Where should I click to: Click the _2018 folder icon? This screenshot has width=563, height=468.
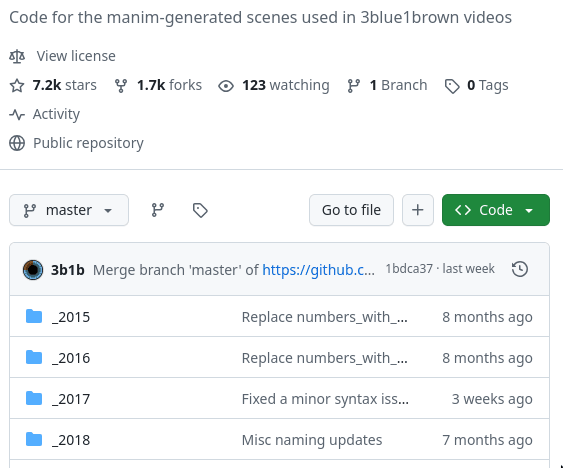pyautogui.click(x=34, y=439)
